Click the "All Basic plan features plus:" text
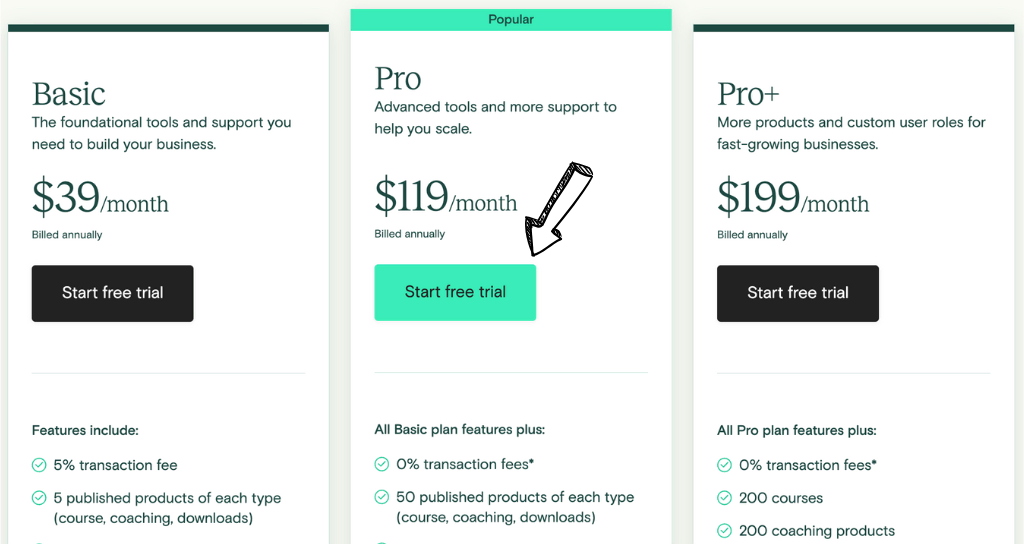1024x544 pixels. 460,430
